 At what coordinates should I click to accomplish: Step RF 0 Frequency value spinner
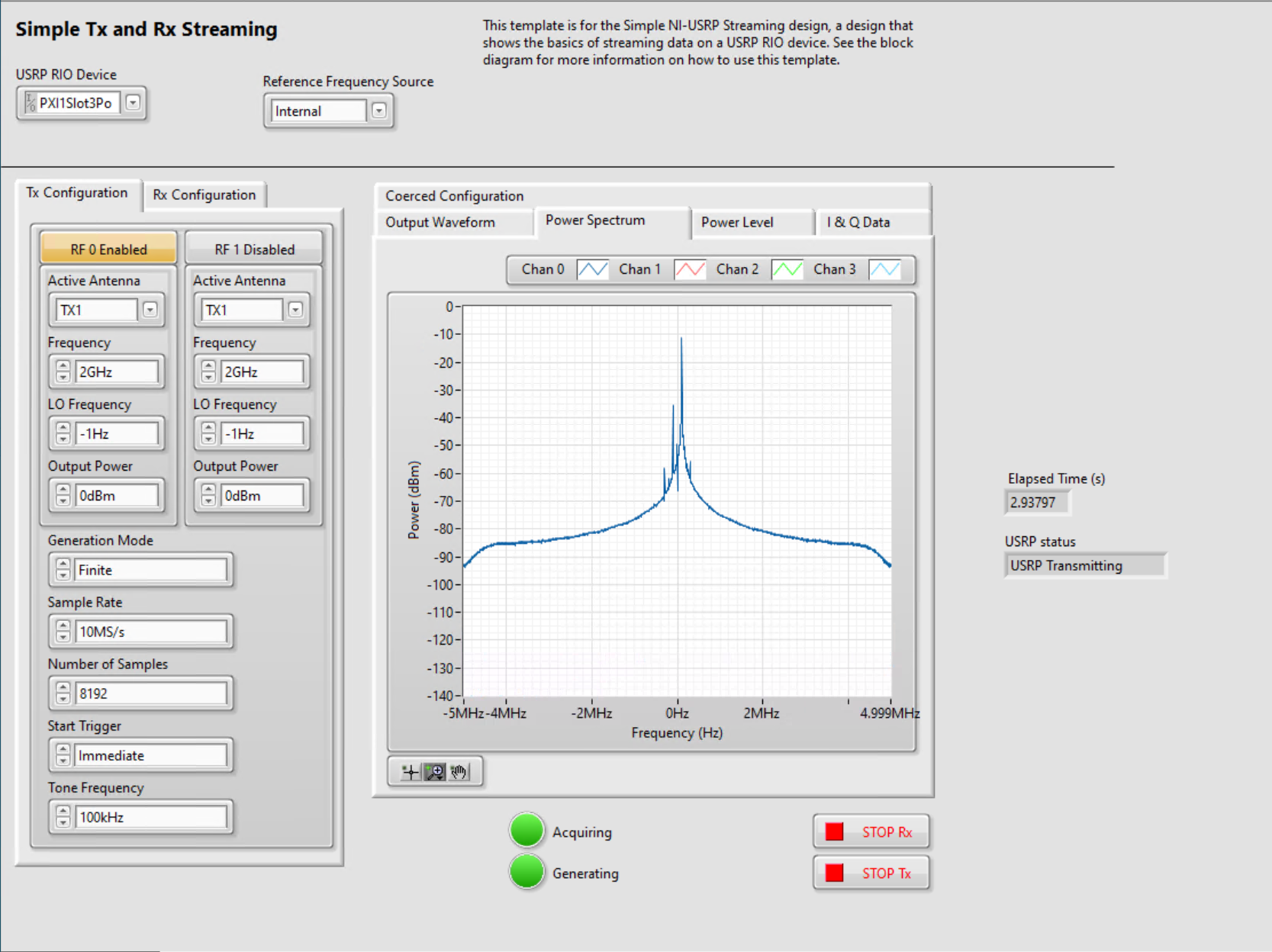tap(63, 372)
